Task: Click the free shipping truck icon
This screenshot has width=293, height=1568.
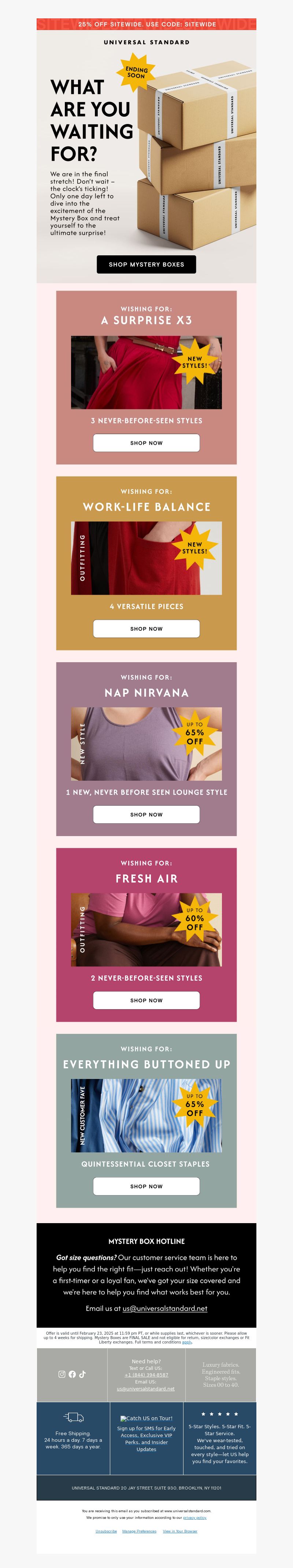Action: (x=74, y=1417)
